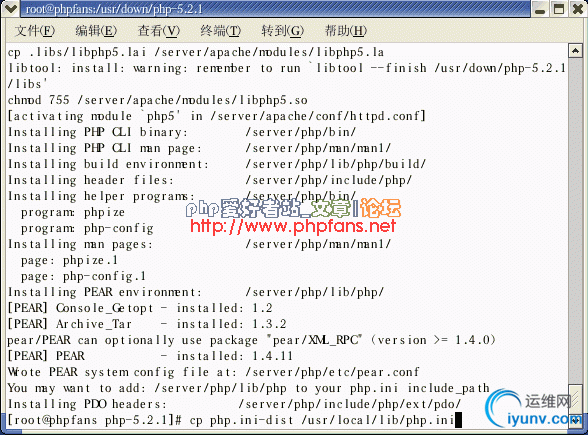
Task: Click the 'Installing PHP CLI binary:' line
Action: click(x=182, y=132)
